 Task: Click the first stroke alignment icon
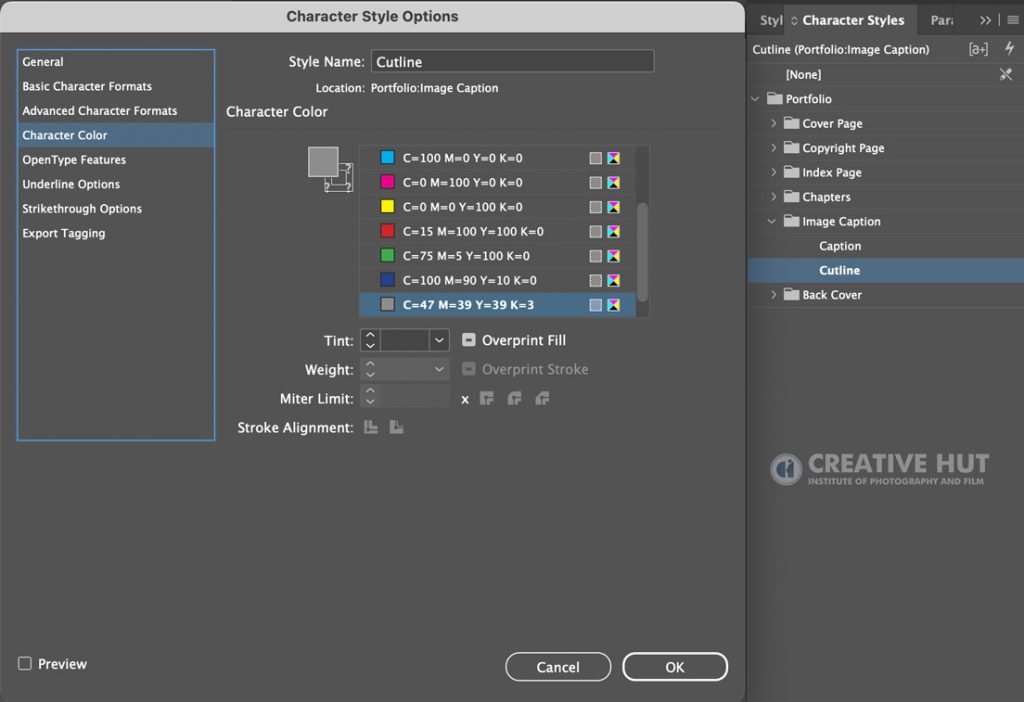[370, 427]
